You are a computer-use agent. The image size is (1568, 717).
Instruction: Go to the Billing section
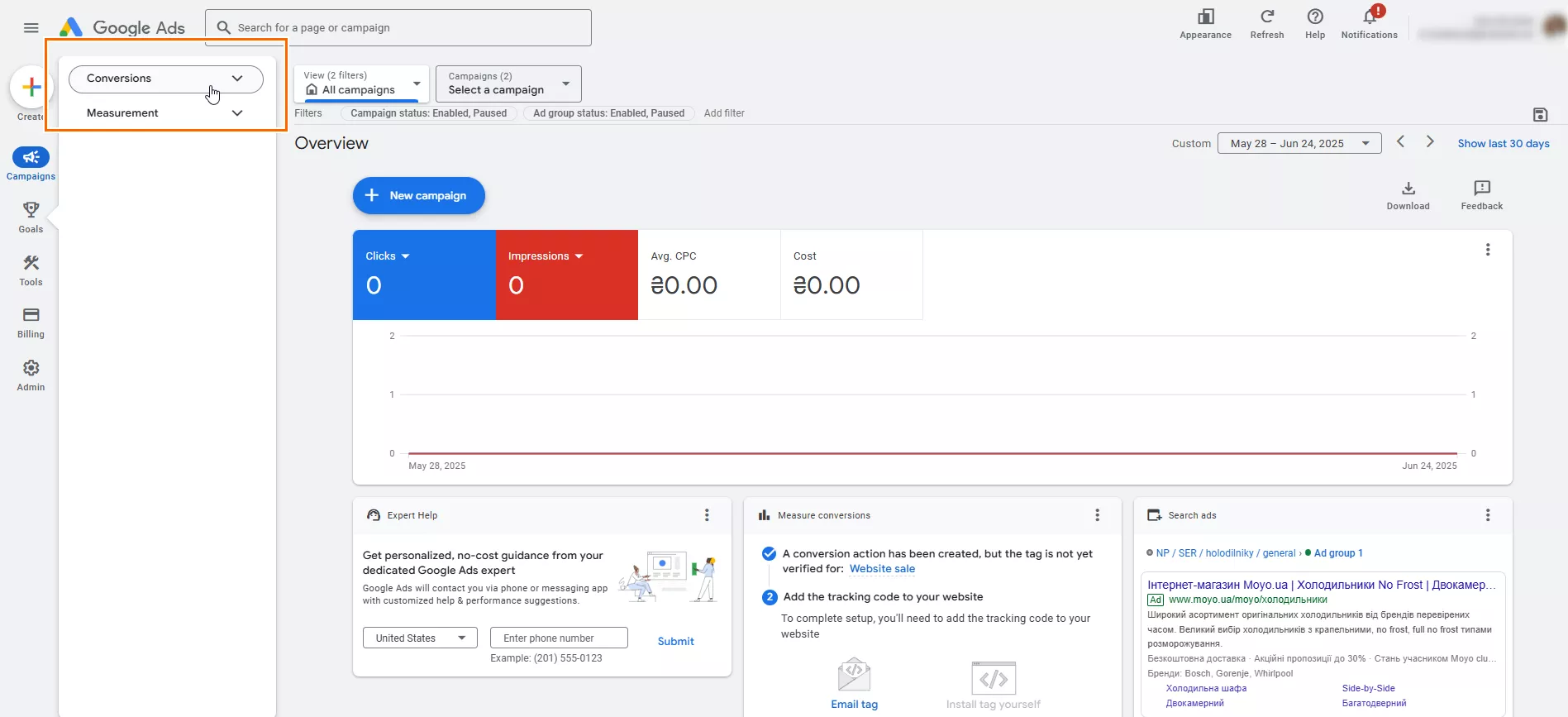tap(31, 323)
